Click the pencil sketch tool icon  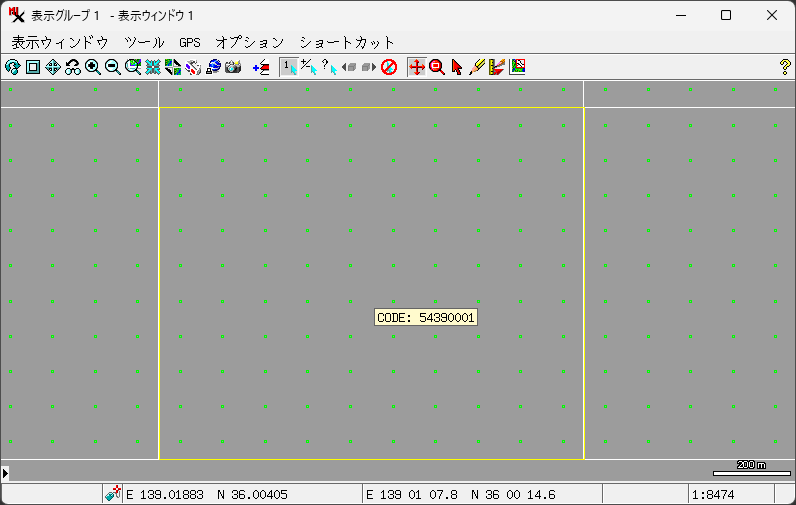click(x=477, y=67)
